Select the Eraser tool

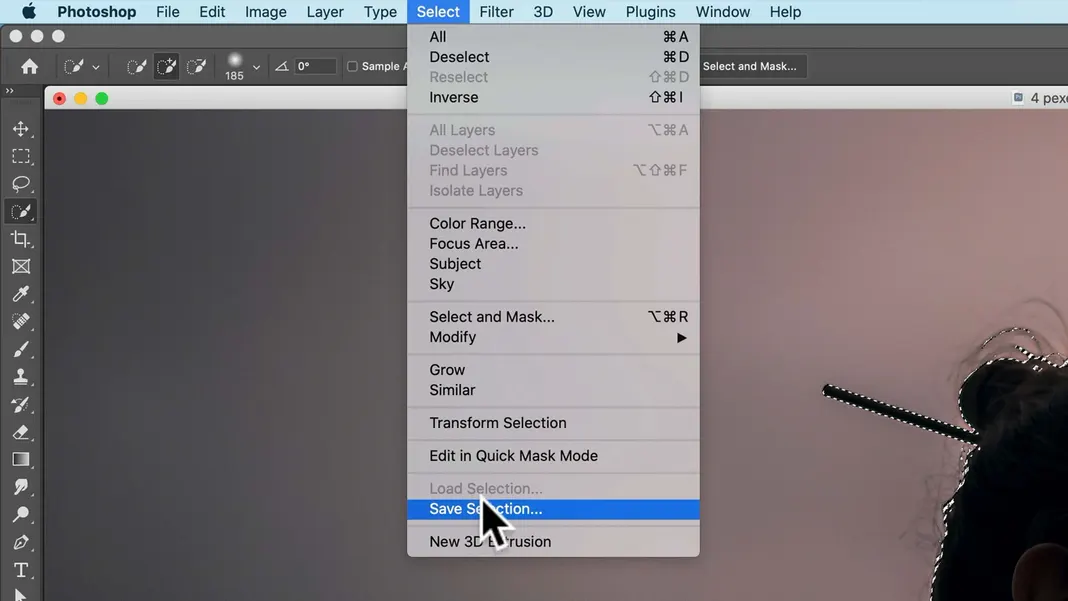[21, 432]
